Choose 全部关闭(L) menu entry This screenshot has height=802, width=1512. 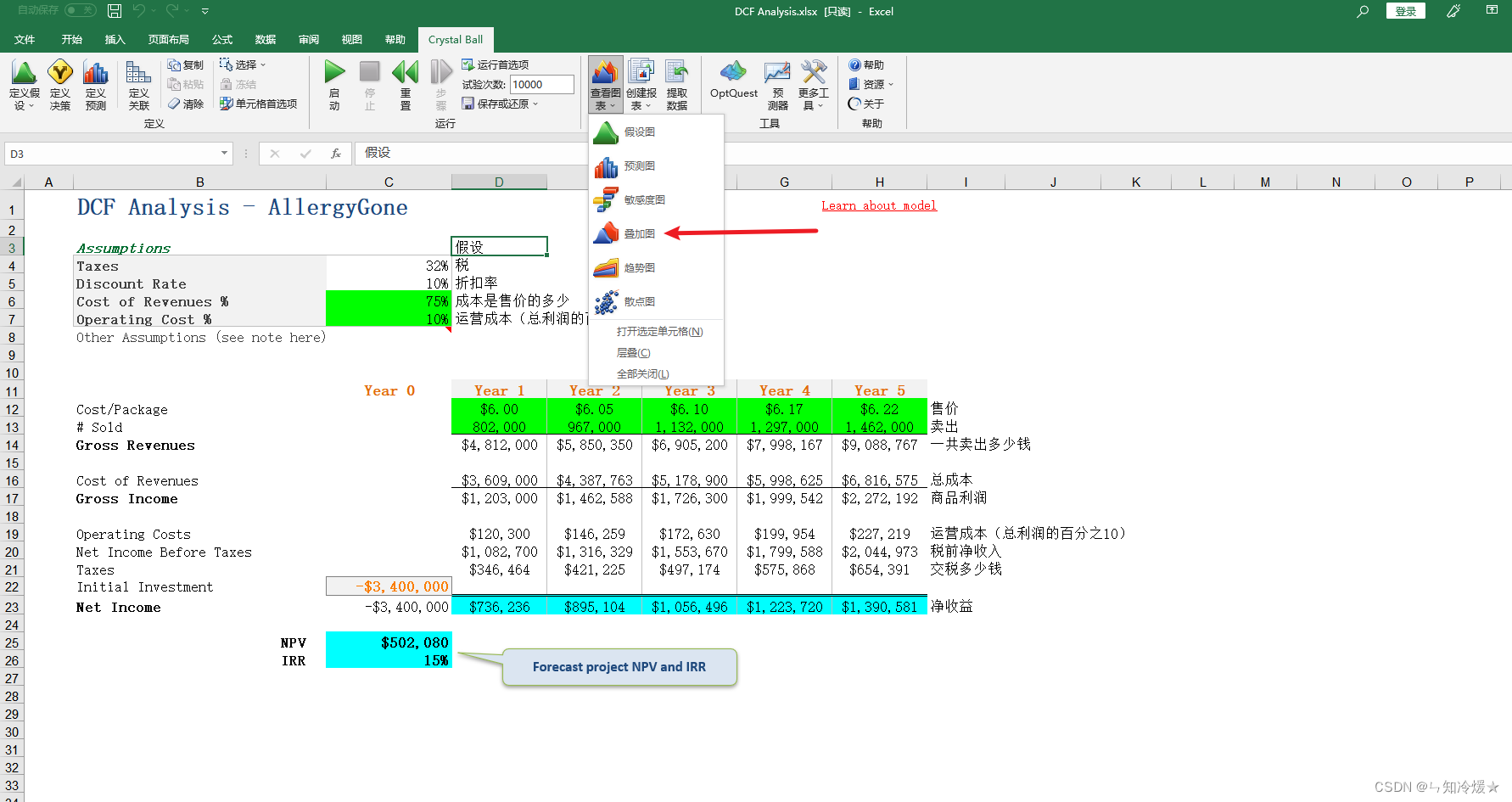click(642, 373)
